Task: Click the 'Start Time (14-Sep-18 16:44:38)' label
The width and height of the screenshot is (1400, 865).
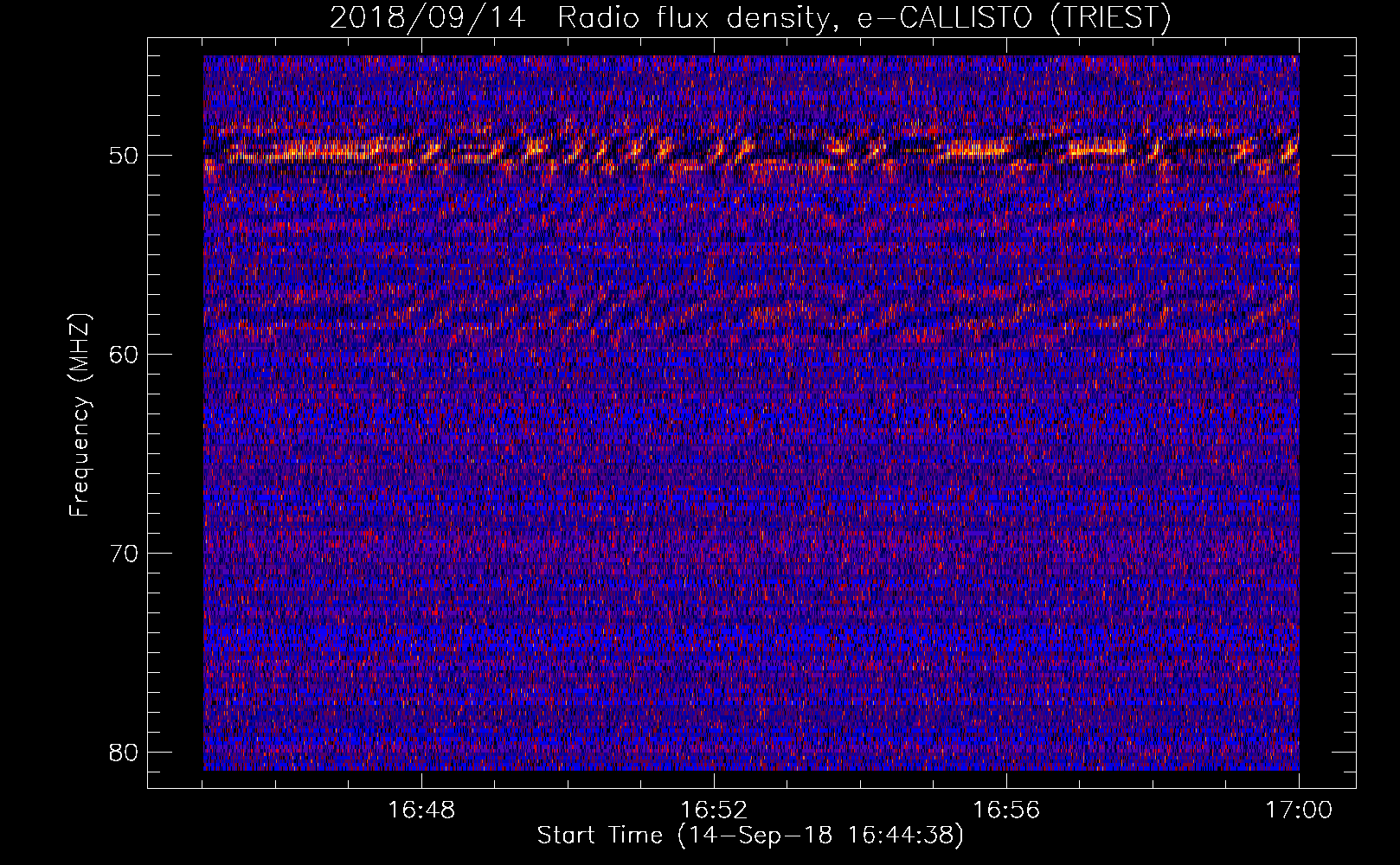Action: coord(750,836)
